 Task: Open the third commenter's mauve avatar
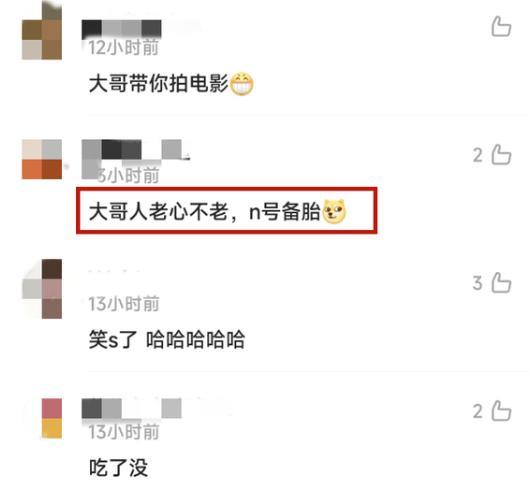(42, 289)
